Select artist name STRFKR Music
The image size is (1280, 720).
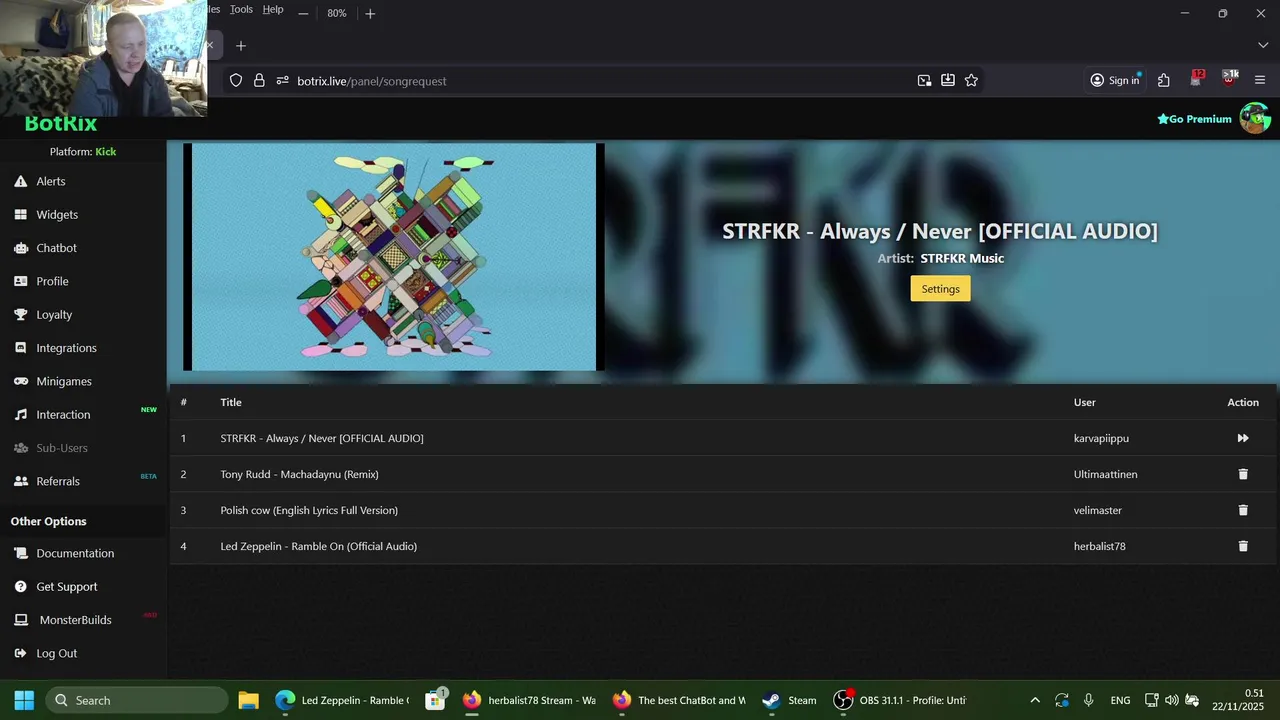962,258
